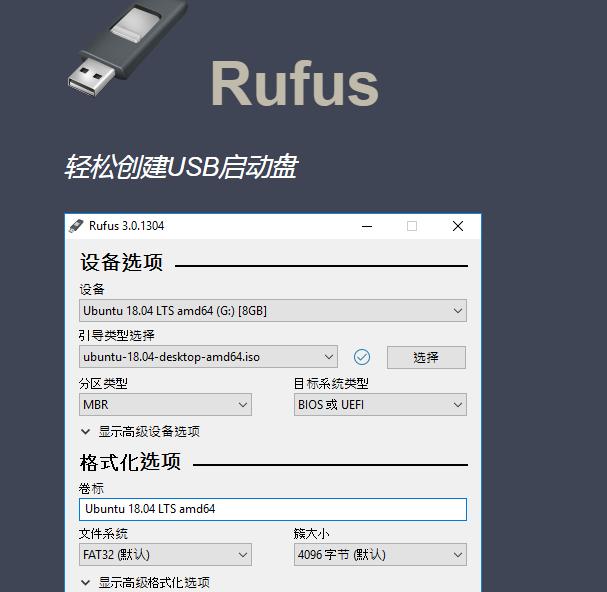Viewport: 607px width, 592px height.
Task: Open the FAT32 (默认) file system dropdown
Action: click(165, 554)
